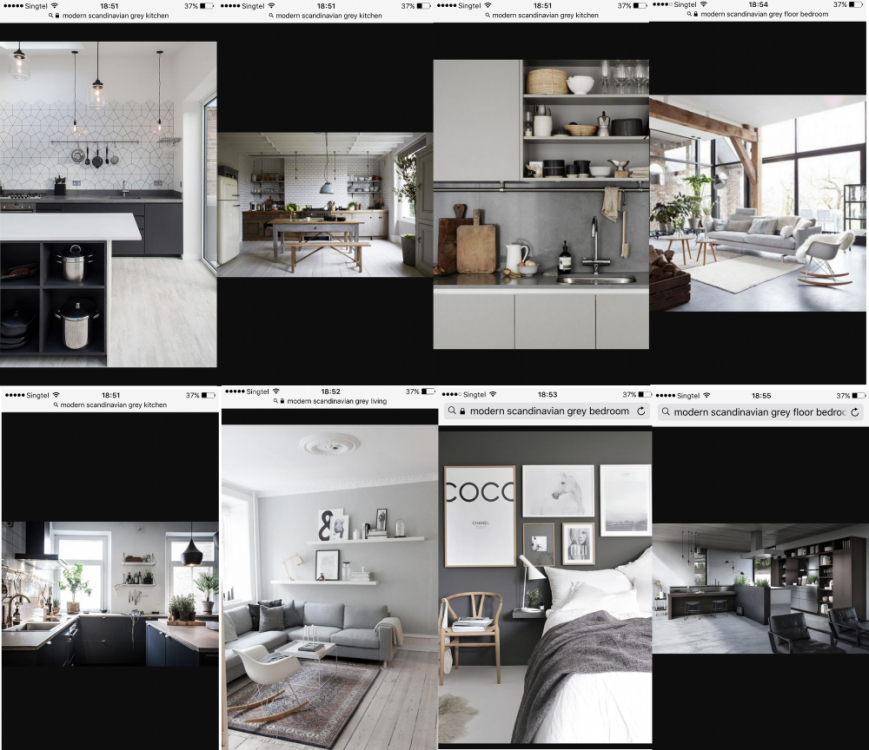Click battery icon in the 18:52 status bar
The height and width of the screenshot is (750, 869).
pyautogui.click(x=429, y=392)
